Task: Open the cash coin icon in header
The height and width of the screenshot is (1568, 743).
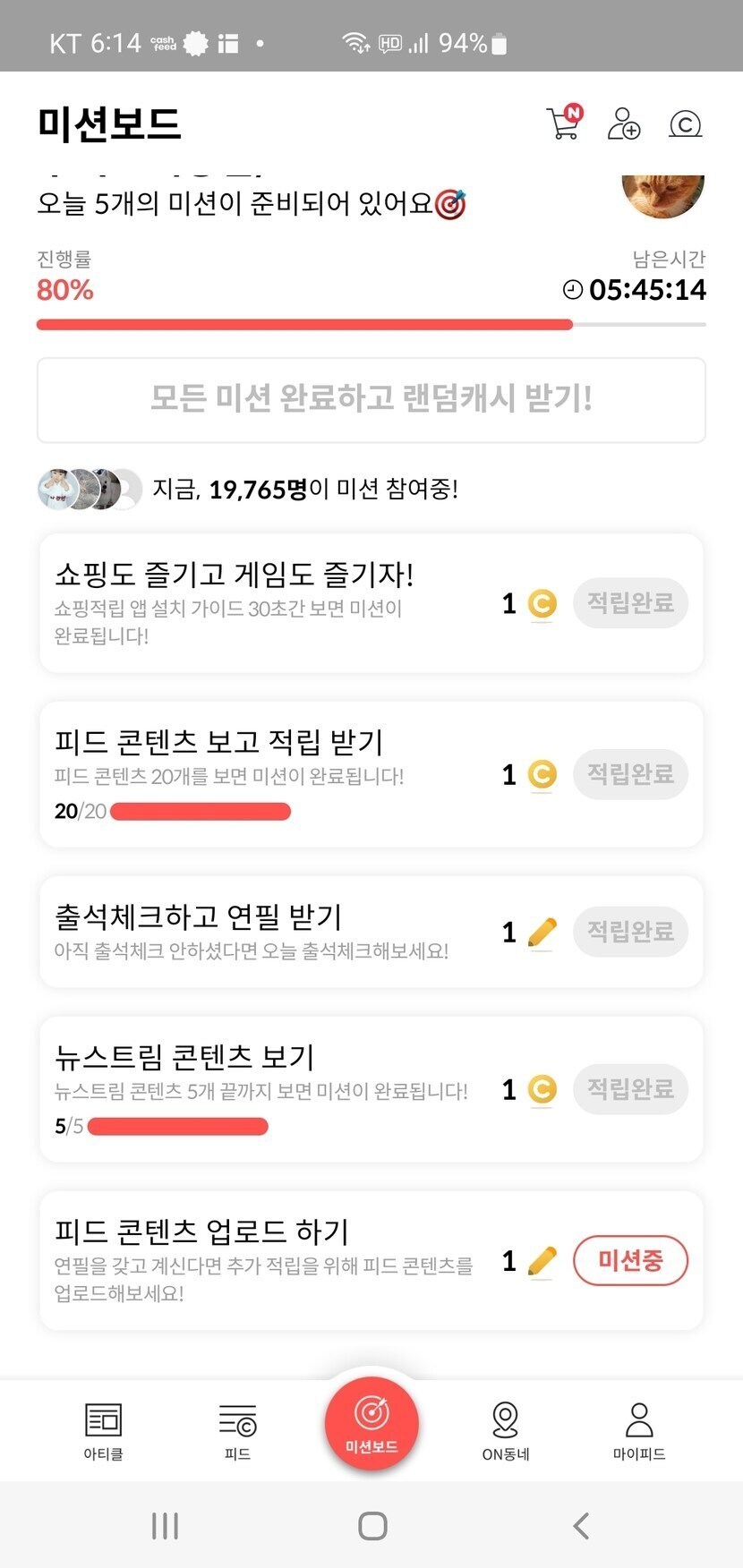Action: click(x=685, y=124)
